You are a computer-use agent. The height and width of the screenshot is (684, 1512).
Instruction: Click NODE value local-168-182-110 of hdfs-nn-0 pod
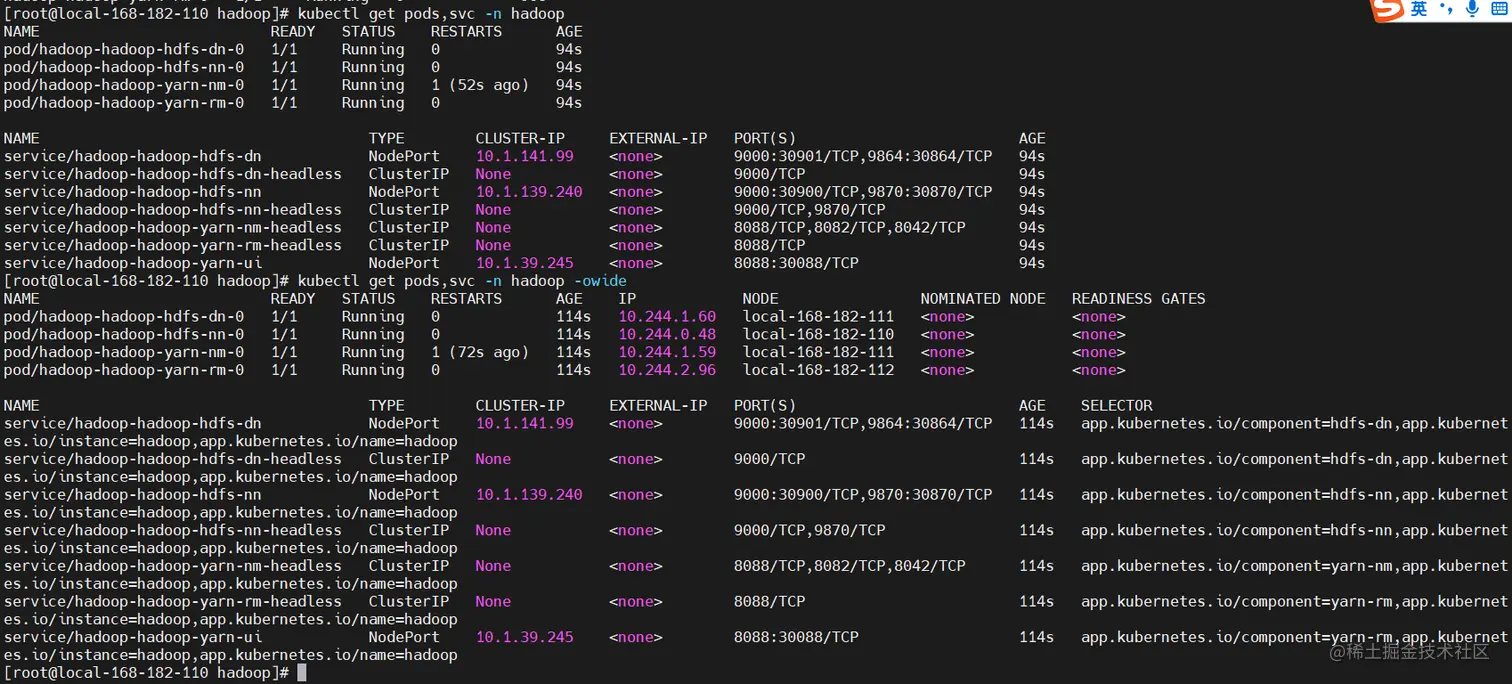coord(818,335)
